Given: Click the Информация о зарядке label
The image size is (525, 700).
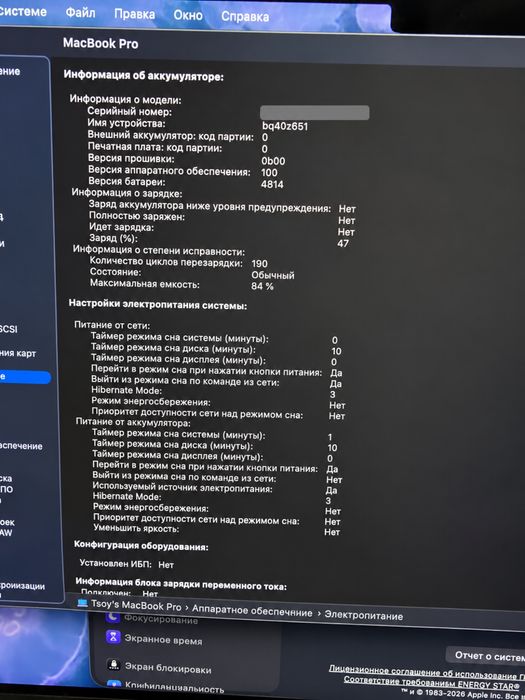Looking at the screenshot, I should click(x=127, y=193).
